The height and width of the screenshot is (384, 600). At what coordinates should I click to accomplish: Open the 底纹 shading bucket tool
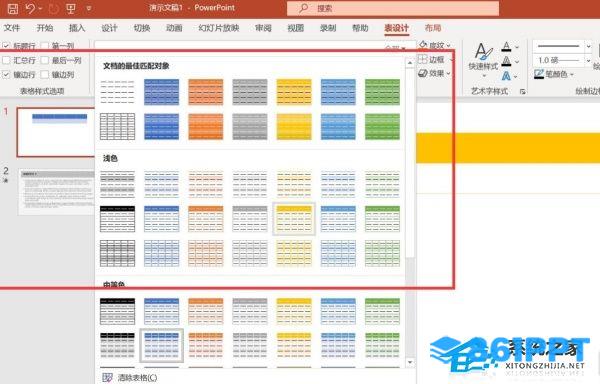(423, 45)
